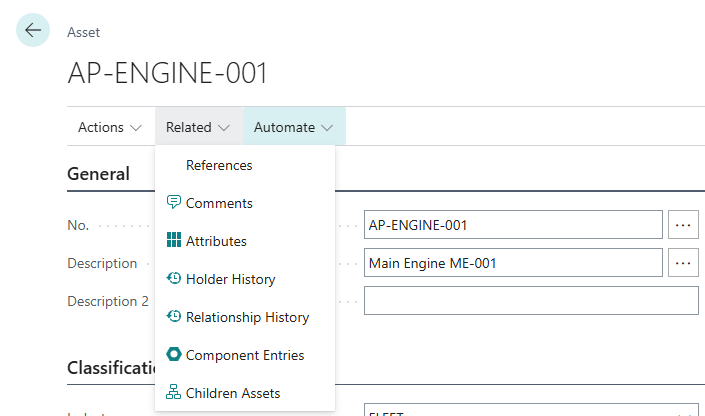Open the ellipsis lookup beside No. field
Image resolution: width=705 pixels, height=416 pixels.
683,225
